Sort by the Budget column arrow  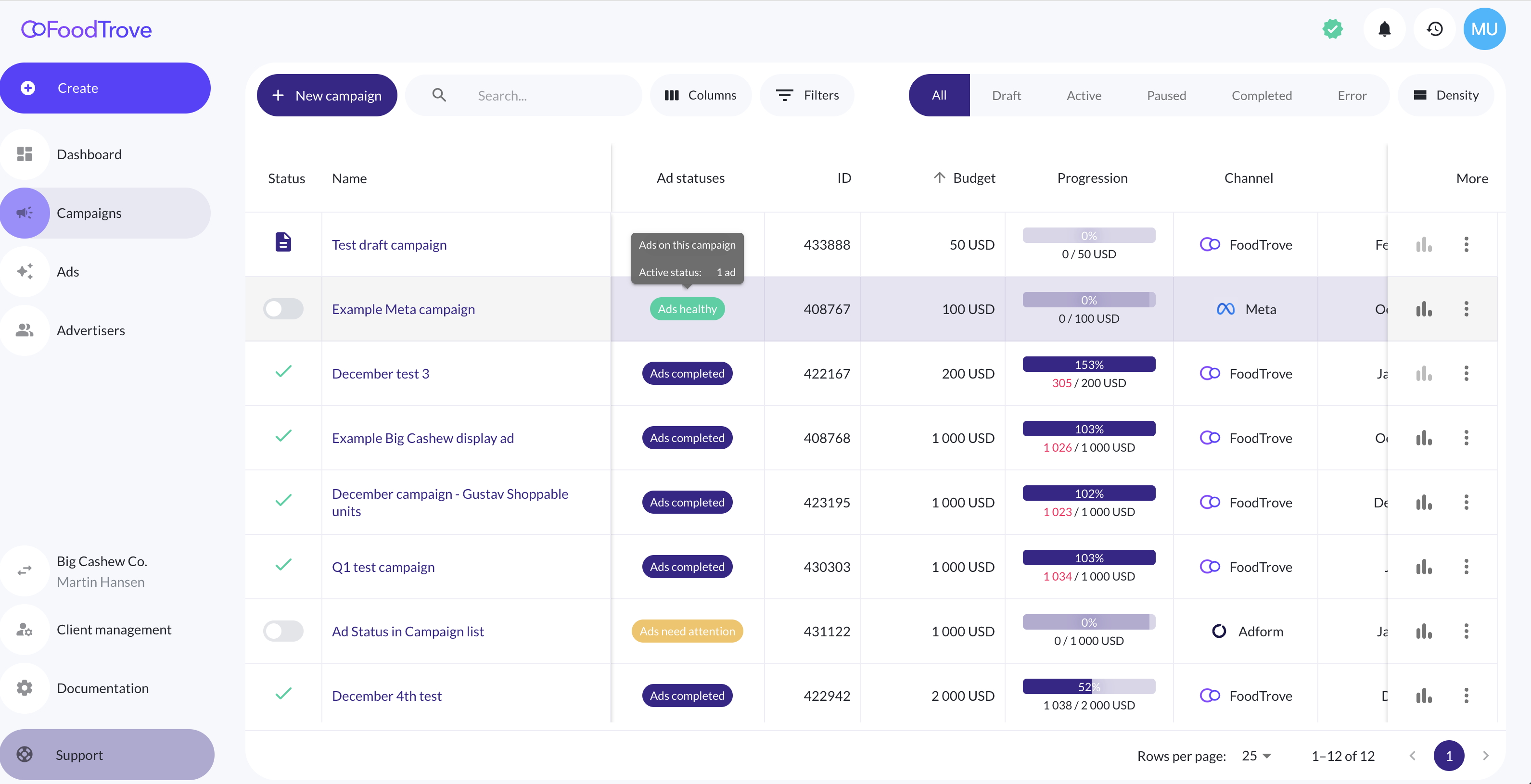[939, 177]
